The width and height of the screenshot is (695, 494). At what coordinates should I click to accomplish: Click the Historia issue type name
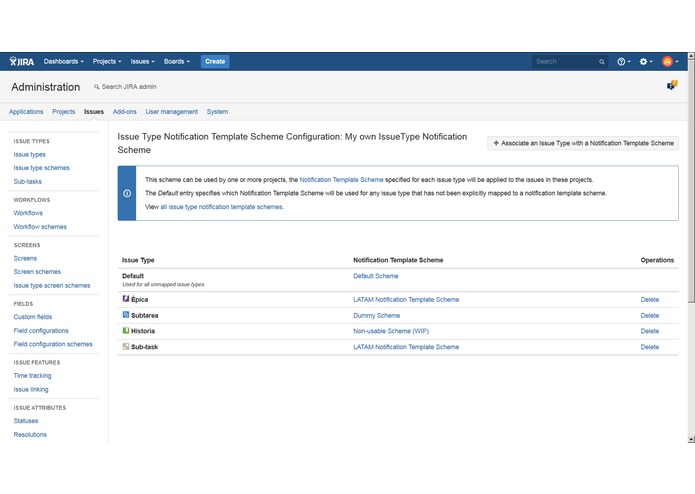tap(143, 331)
